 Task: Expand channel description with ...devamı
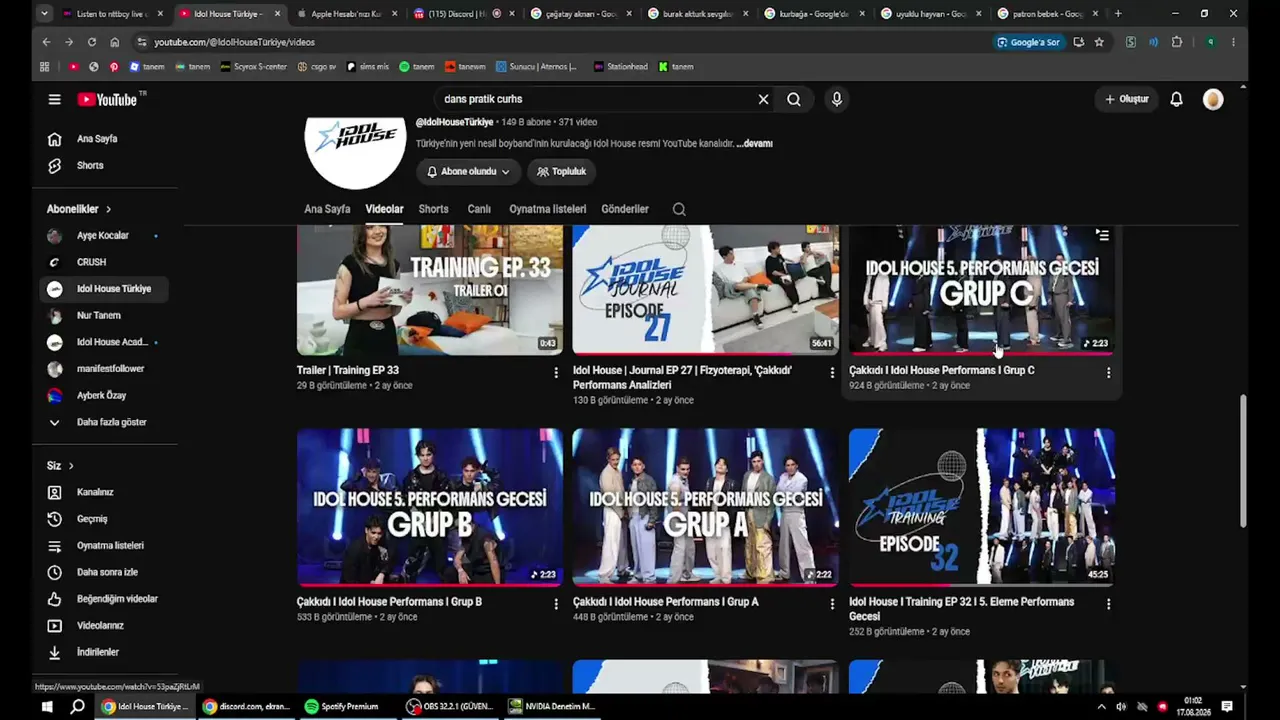pyautogui.click(x=755, y=144)
